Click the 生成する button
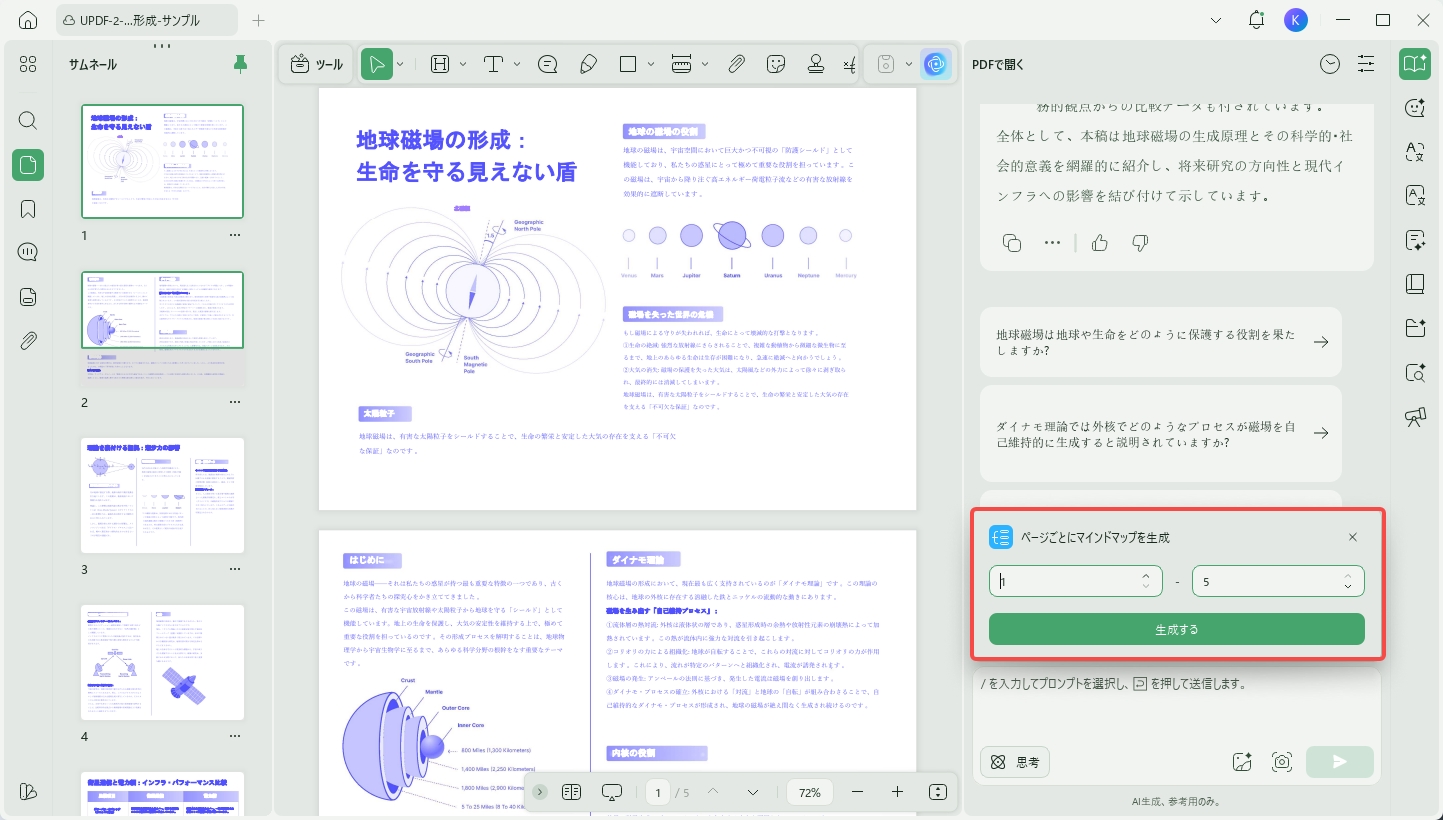The image size is (1443, 820). pos(1177,629)
